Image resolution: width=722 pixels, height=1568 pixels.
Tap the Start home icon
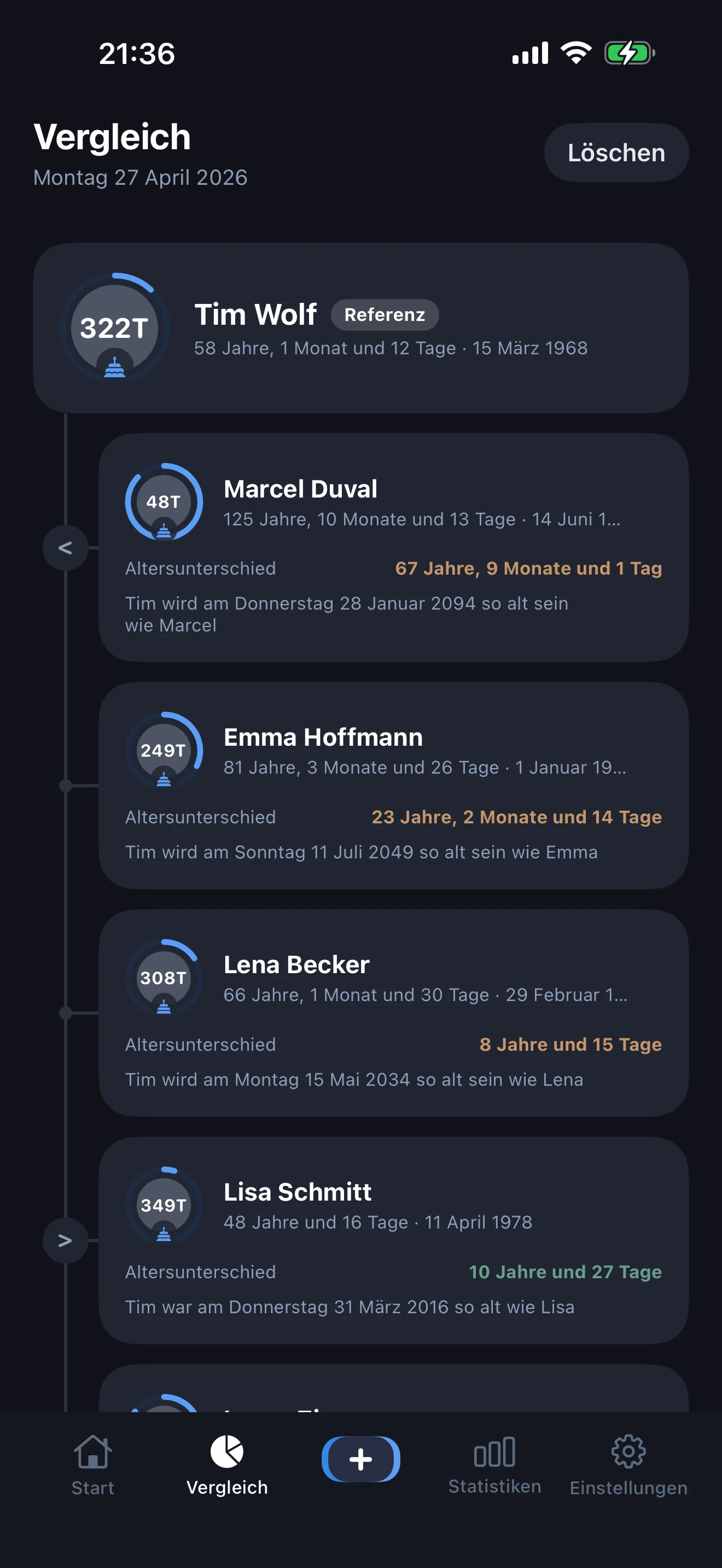click(92, 1452)
